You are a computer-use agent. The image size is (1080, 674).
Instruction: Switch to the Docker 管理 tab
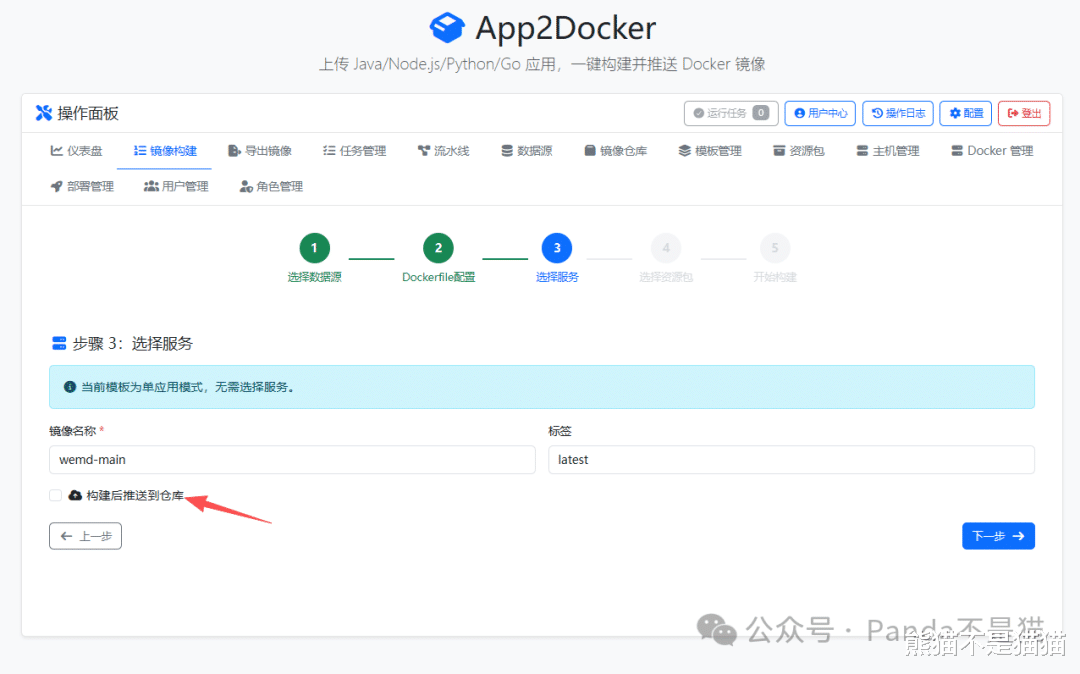[992, 151]
